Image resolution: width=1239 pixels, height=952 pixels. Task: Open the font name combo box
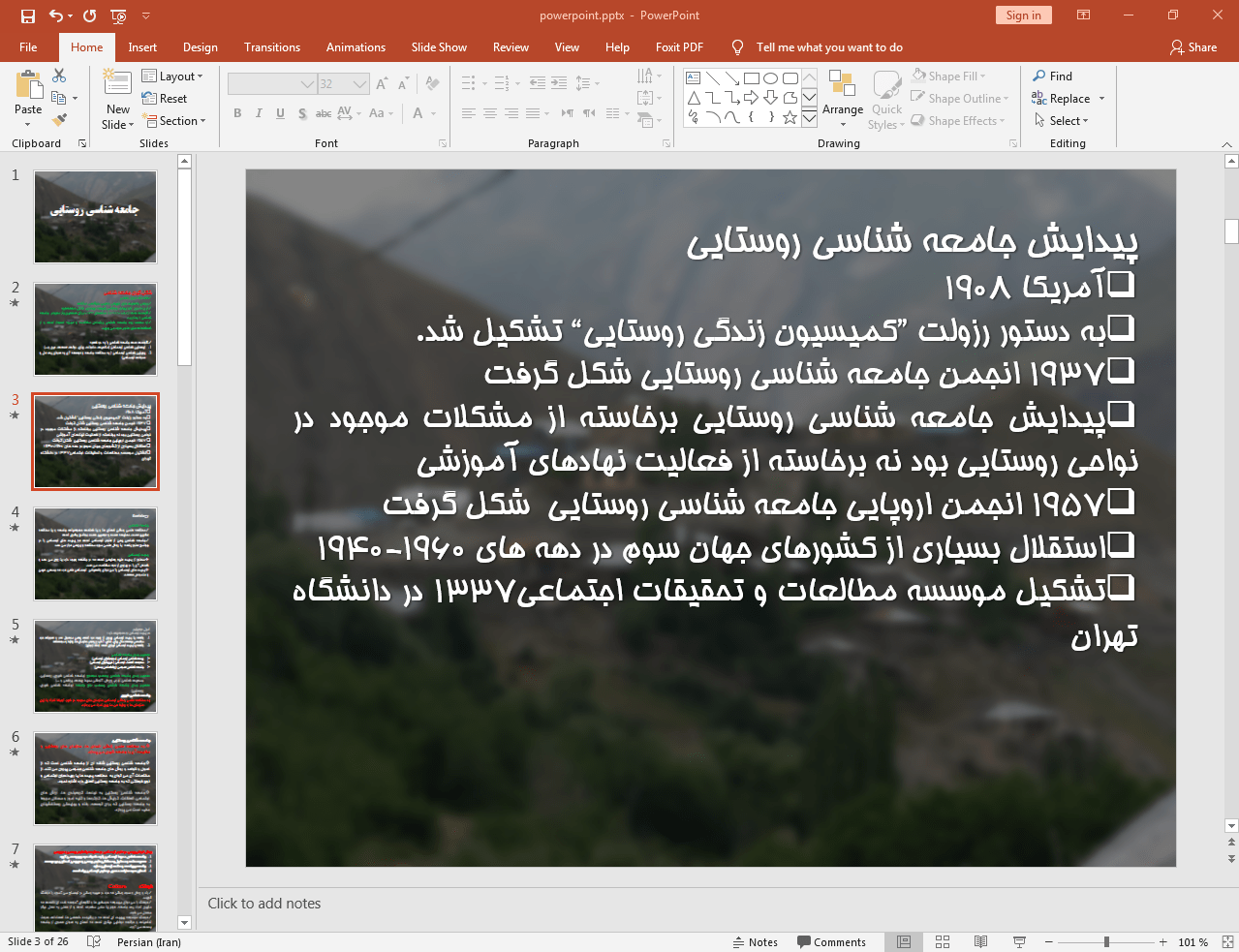tap(272, 84)
